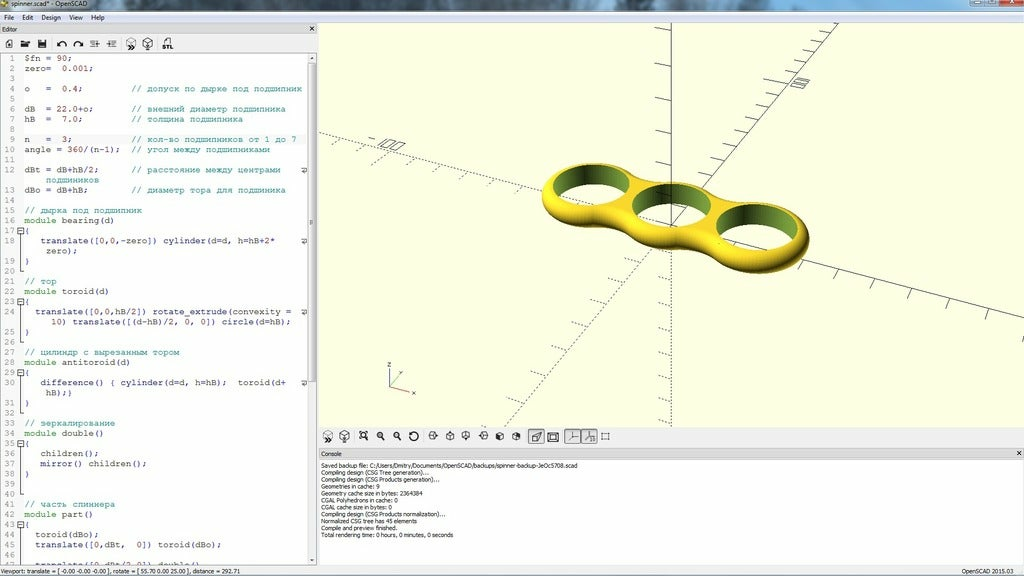Select the Zoom All view icon

pyautogui.click(x=364, y=436)
